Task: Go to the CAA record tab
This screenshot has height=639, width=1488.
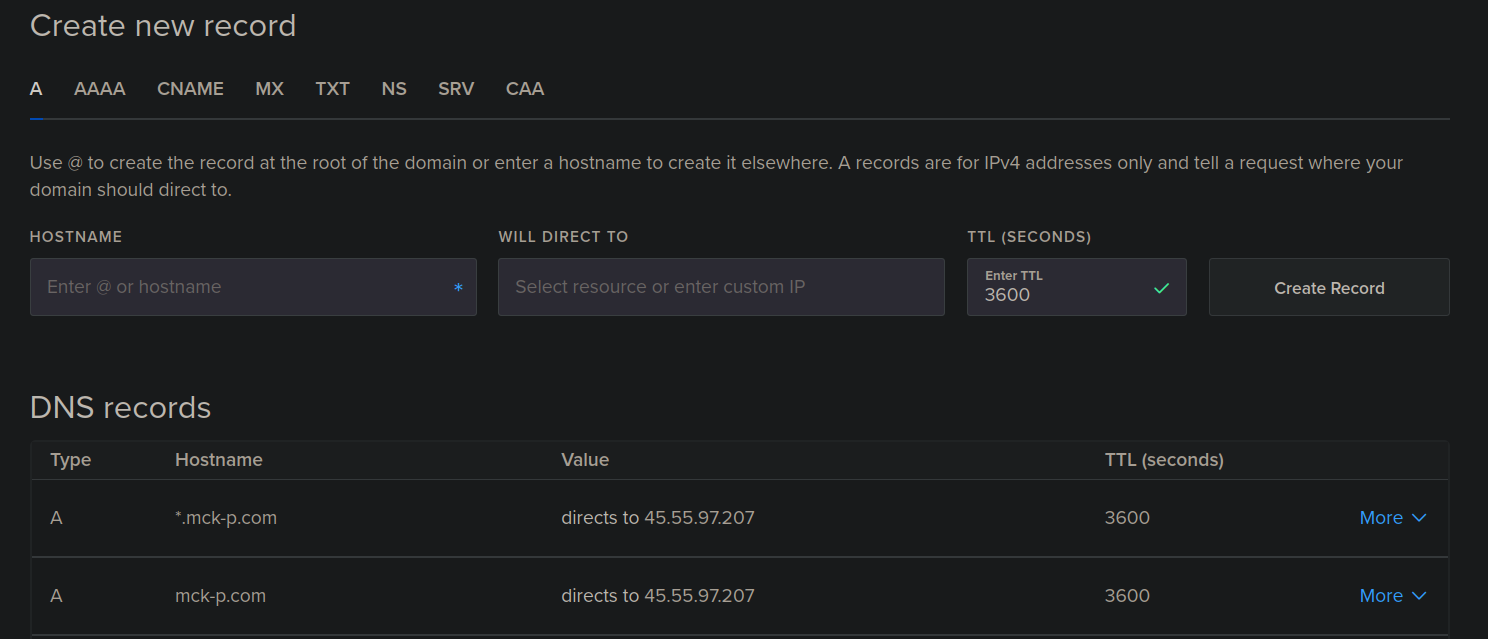Action: pyautogui.click(x=525, y=89)
